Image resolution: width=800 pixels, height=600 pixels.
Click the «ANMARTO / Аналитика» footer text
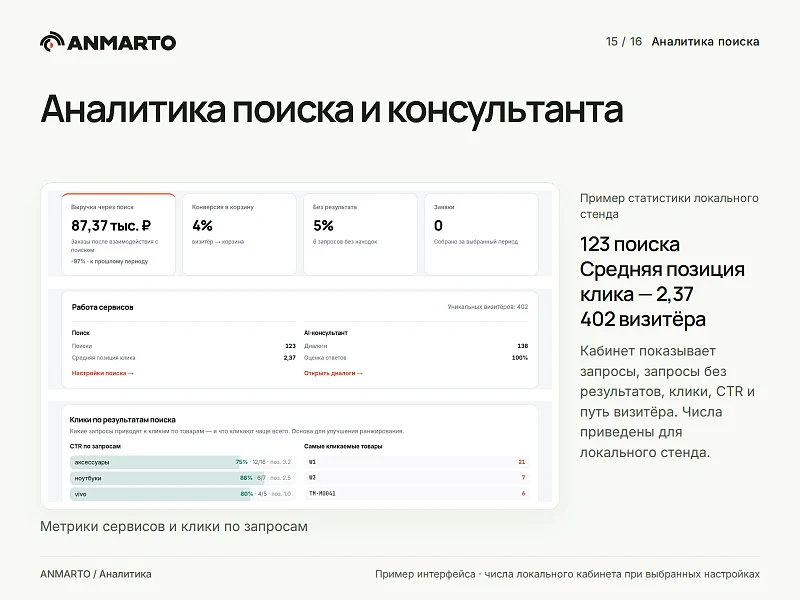[x=96, y=574]
